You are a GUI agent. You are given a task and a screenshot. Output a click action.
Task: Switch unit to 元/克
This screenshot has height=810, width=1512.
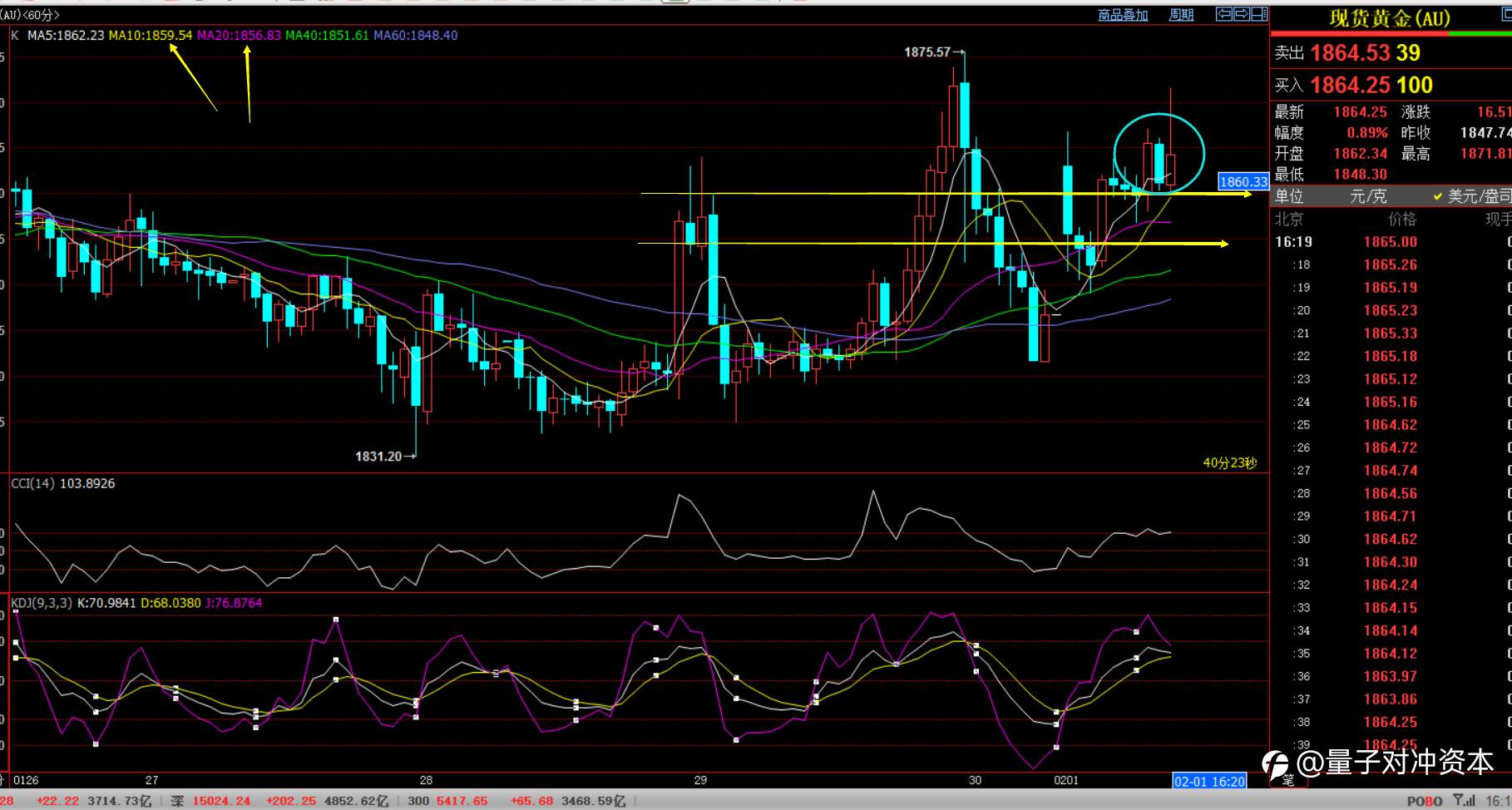[1368, 196]
